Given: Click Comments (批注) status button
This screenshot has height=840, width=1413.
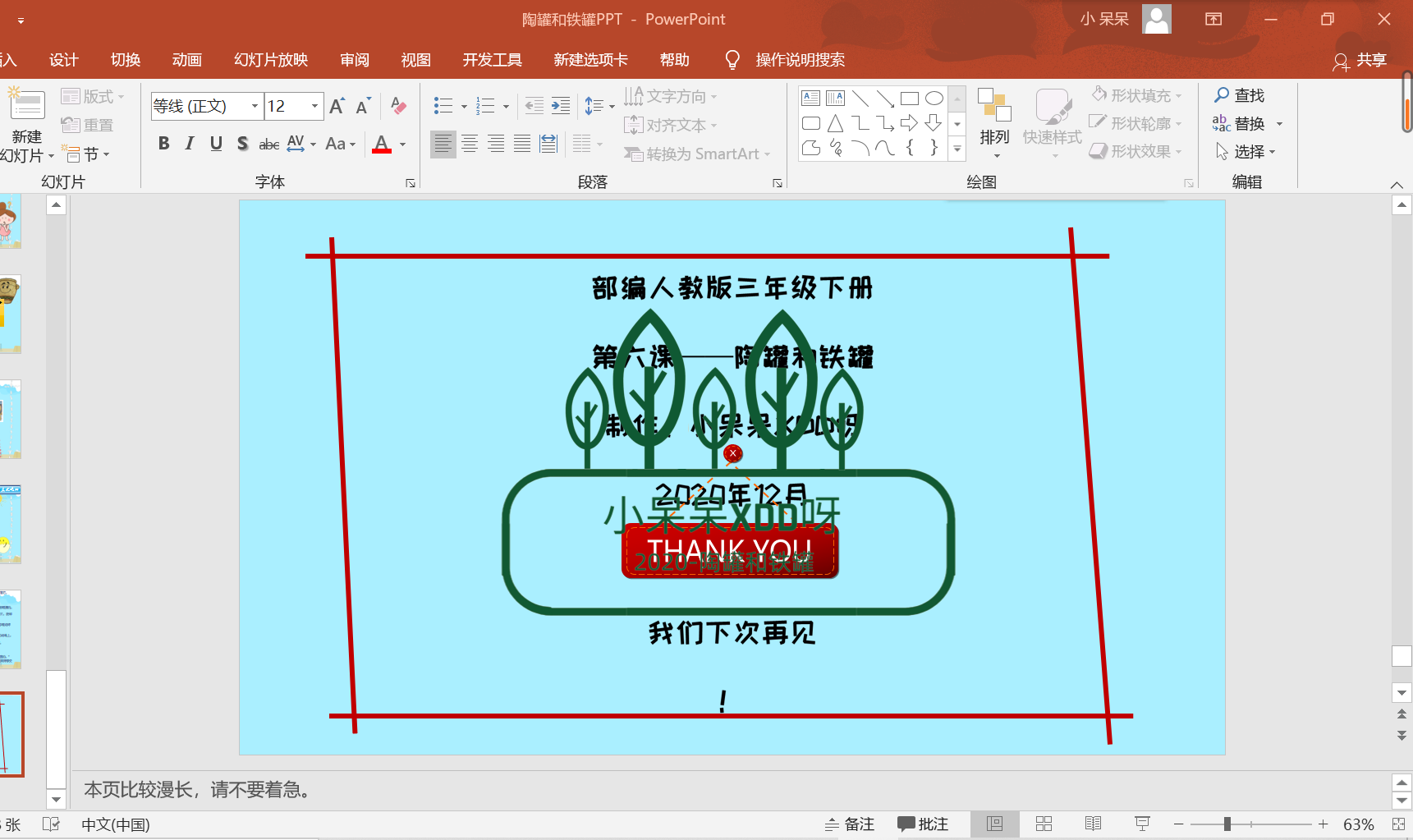Looking at the screenshot, I should coord(923,824).
